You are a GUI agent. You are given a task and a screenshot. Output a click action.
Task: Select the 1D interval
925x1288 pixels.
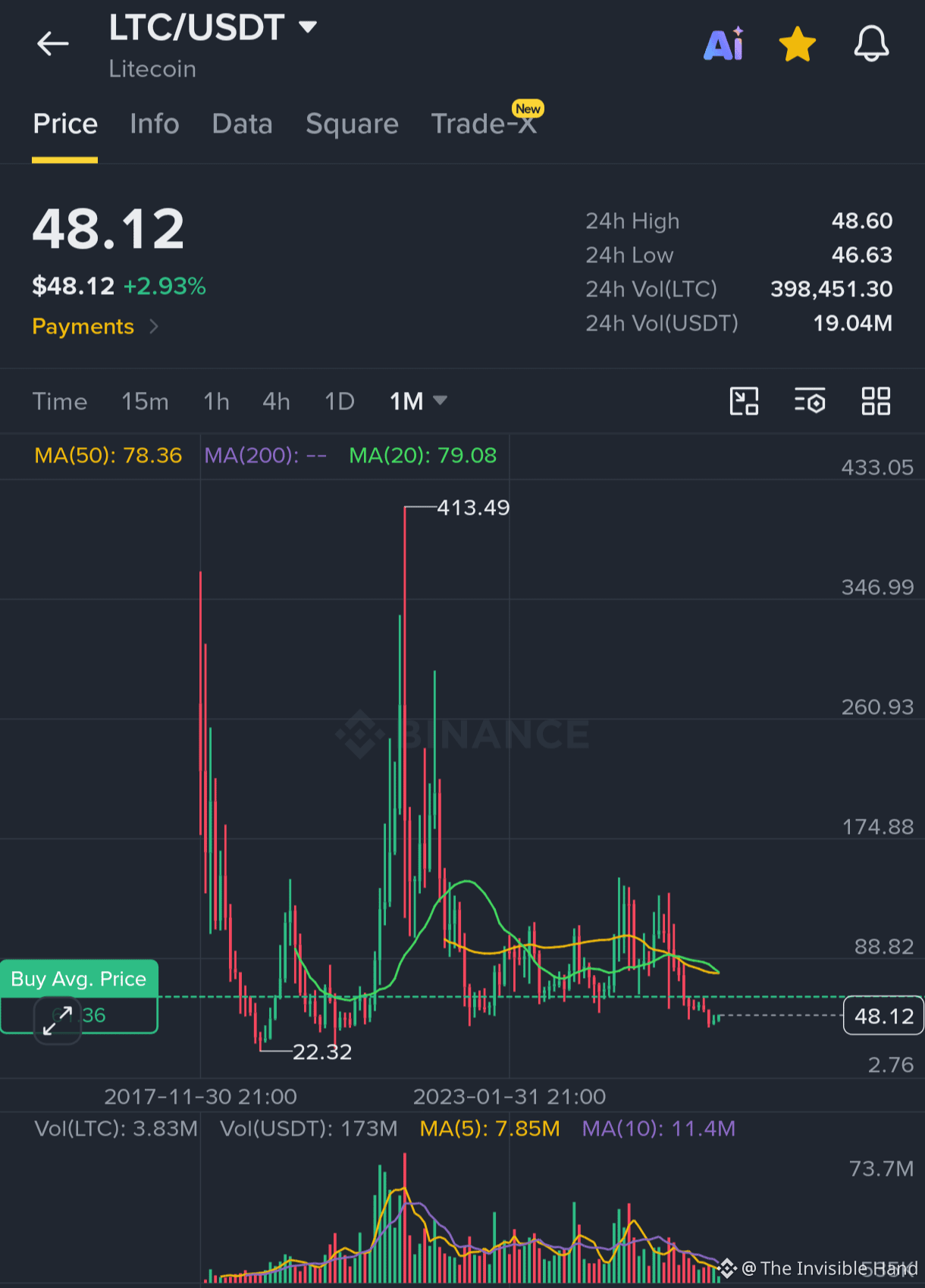click(340, 401)
